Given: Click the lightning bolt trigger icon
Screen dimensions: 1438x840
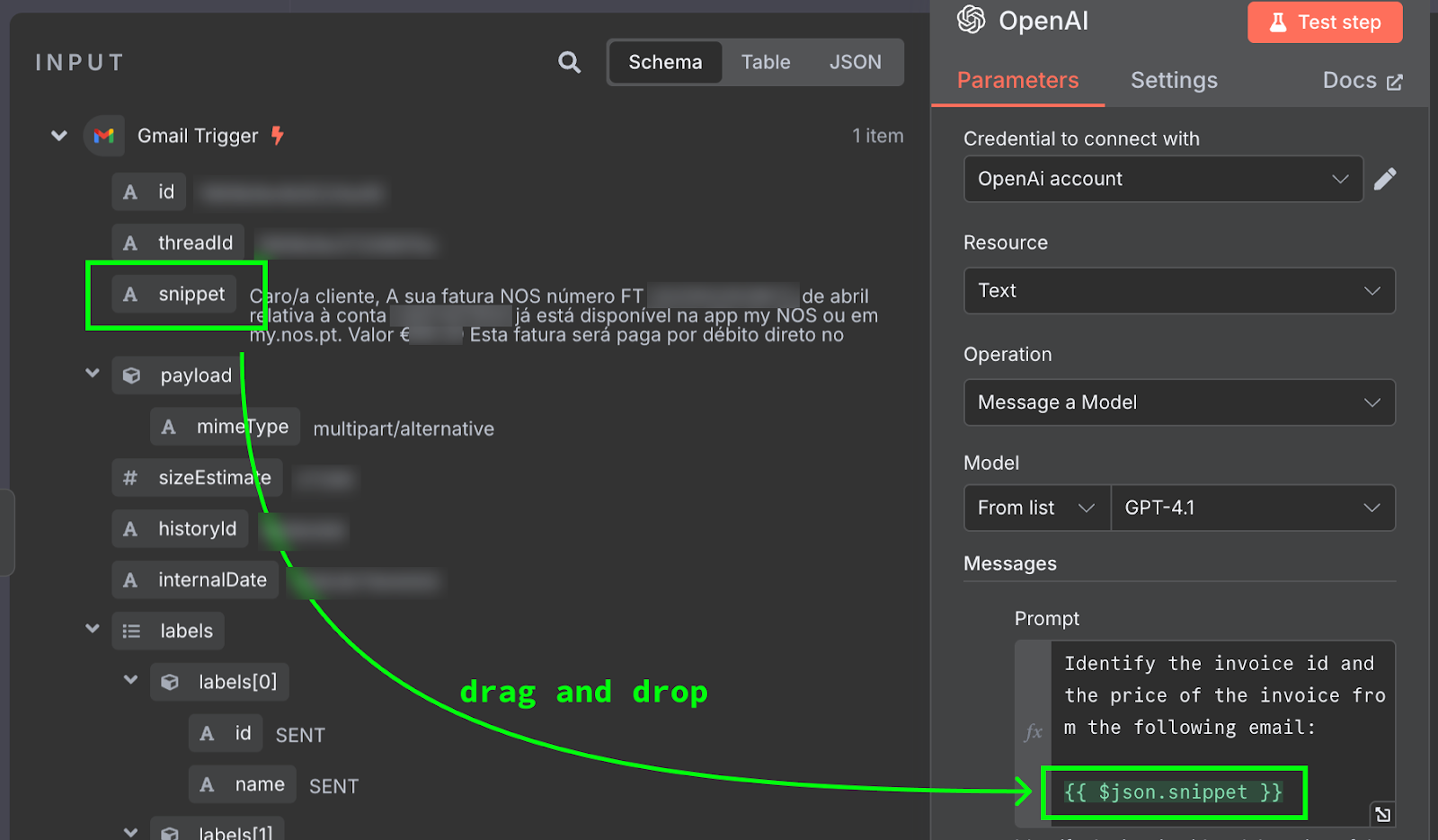Looking at the screenshot, I should click(x=278, y=136).
